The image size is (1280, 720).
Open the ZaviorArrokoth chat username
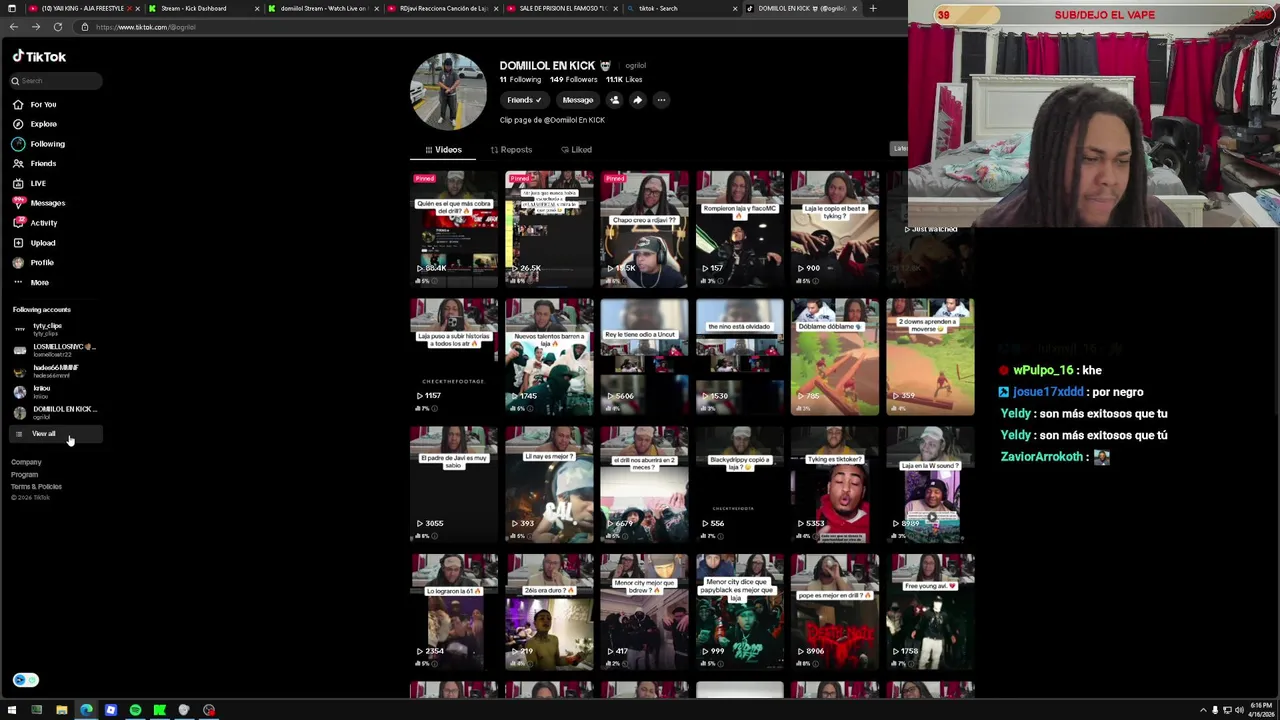point(1042,457)
